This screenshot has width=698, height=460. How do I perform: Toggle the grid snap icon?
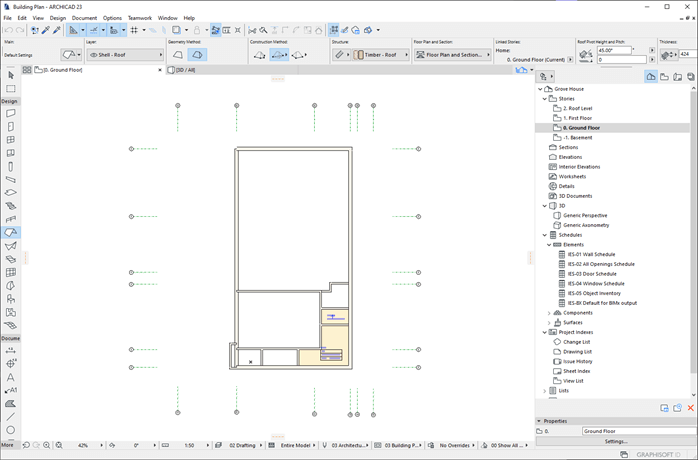point(134,30)
